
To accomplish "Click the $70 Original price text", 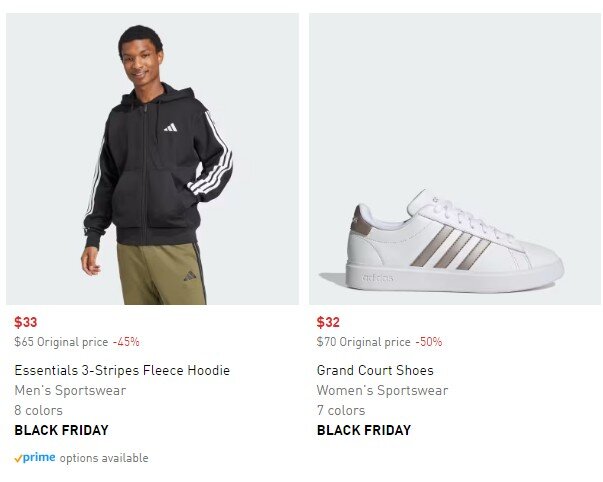I will pyautogui.click(x=363, y=342).
